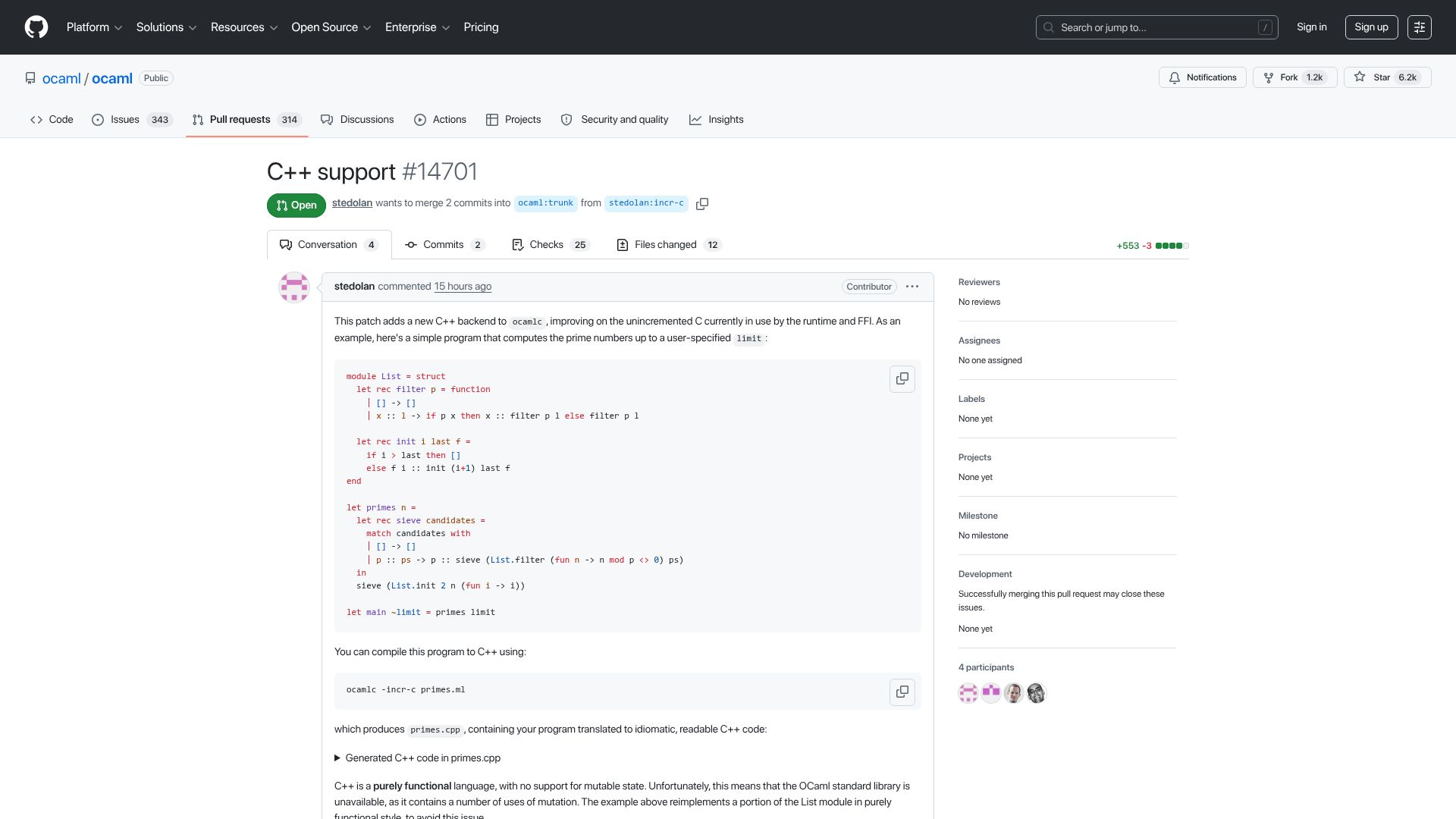This screenshot has width=1456, height=819.
Task: Focus the Search or jump to field
Action: click(x=1156, y=27)
